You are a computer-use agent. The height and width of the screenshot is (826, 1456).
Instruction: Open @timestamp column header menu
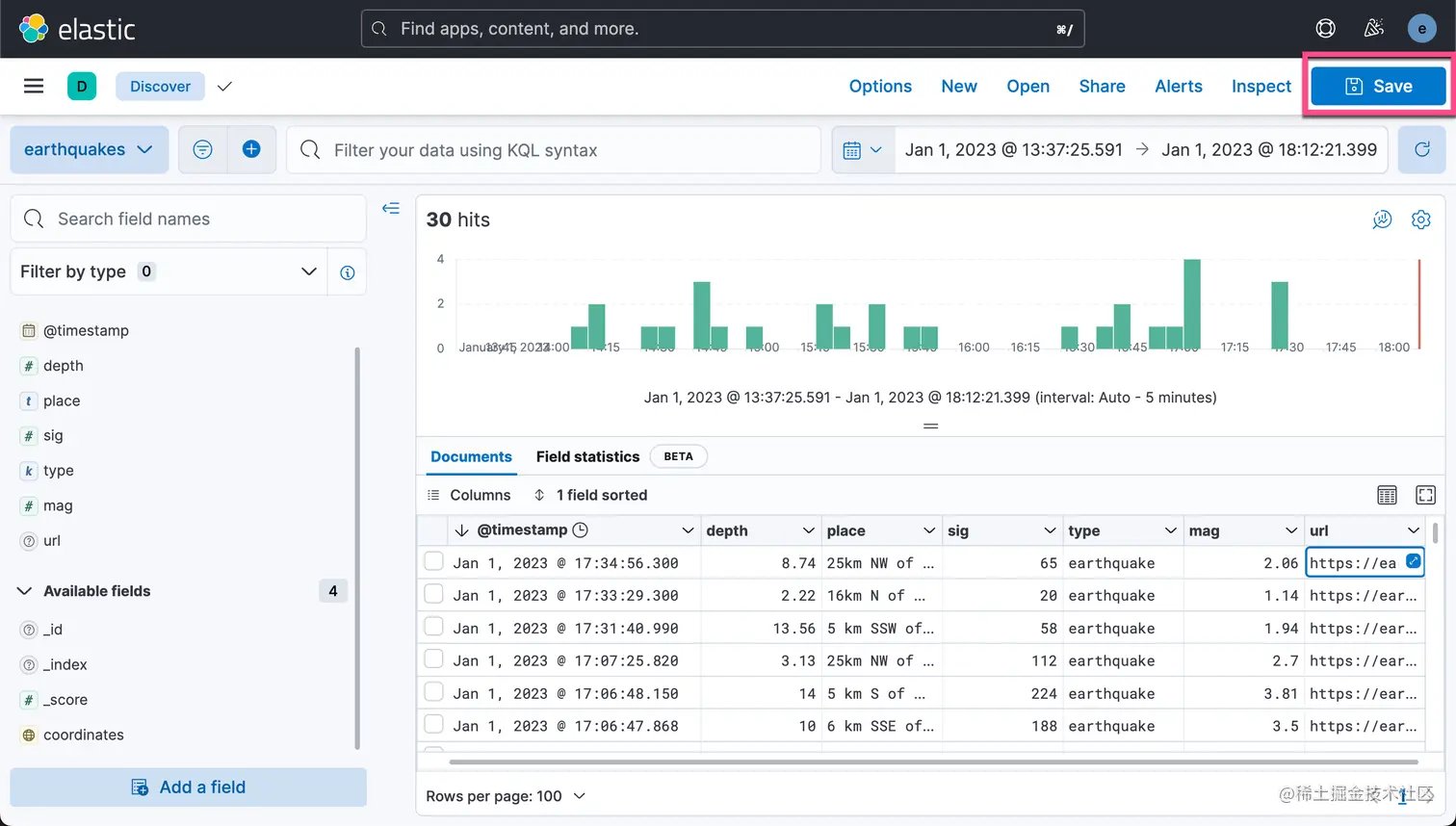coord(688,530)
